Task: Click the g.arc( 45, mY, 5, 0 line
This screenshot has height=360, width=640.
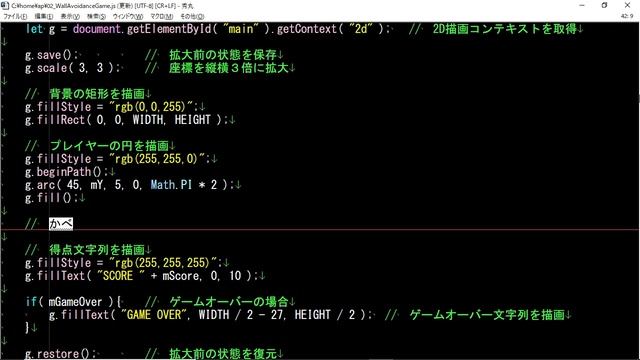Action: [133, 185]
